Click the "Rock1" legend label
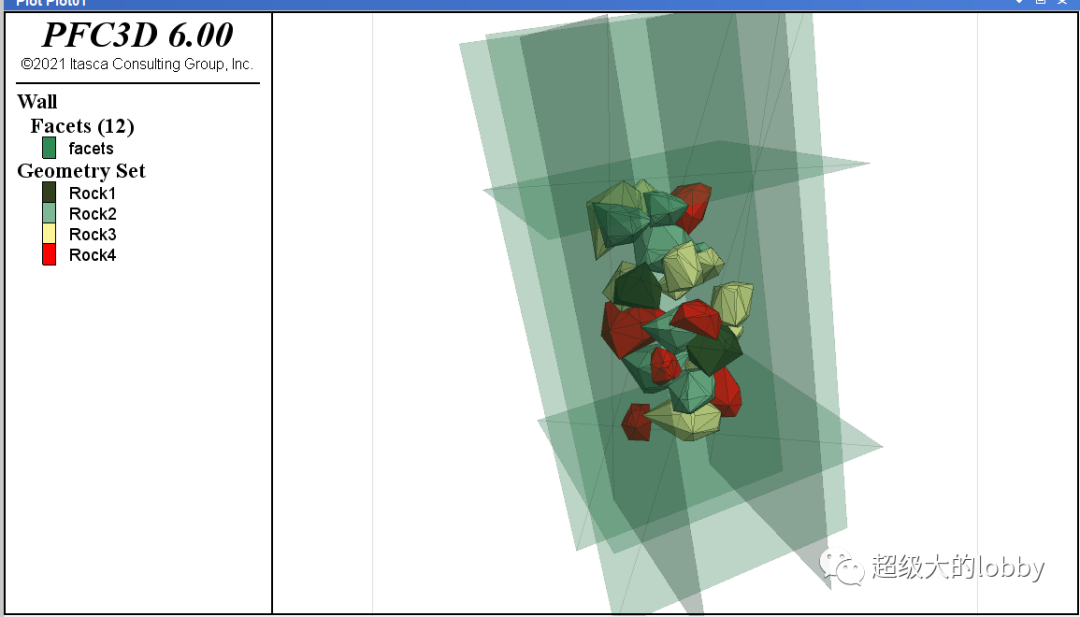This screenshot has width=1080, height=617. (92, 194)
